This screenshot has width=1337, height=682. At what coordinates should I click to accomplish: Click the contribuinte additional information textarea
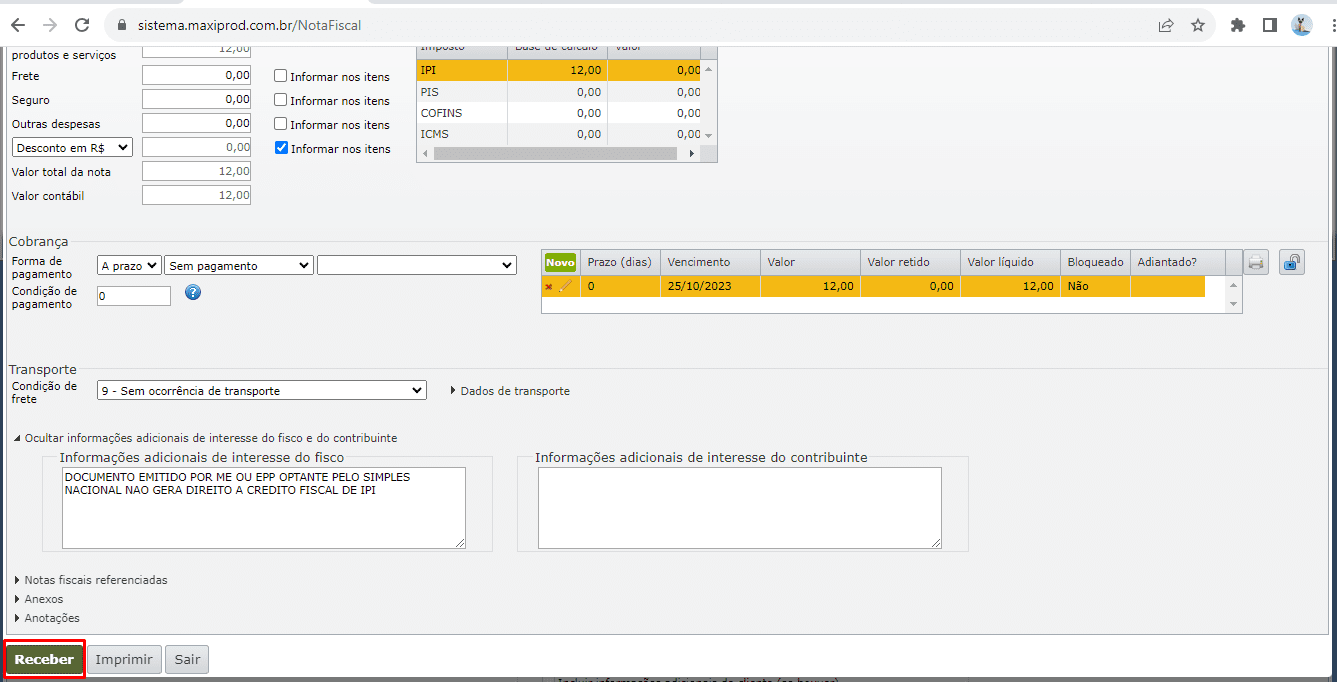739,508
